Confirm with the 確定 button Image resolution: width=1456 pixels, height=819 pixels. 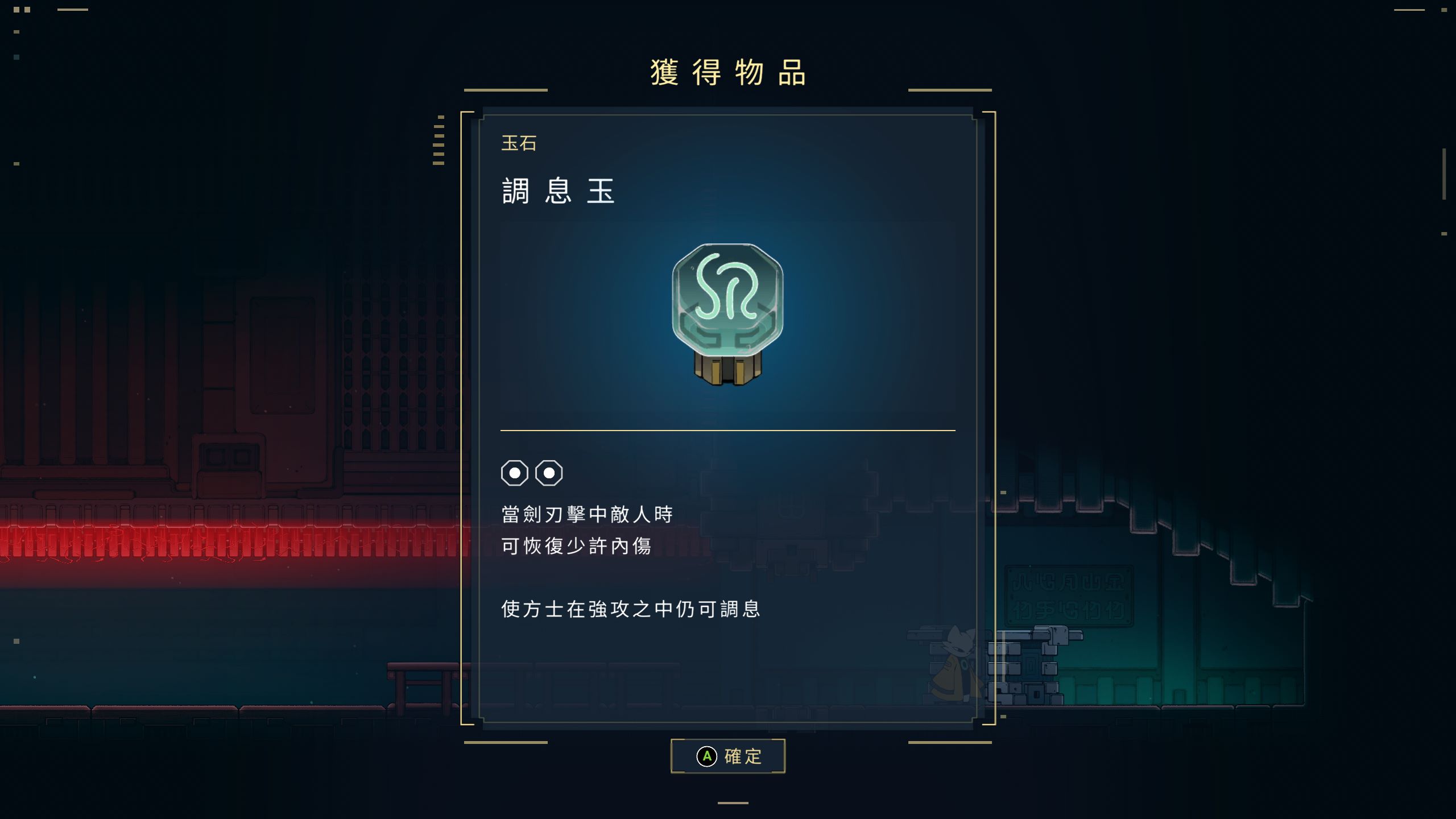click(728, 756)
